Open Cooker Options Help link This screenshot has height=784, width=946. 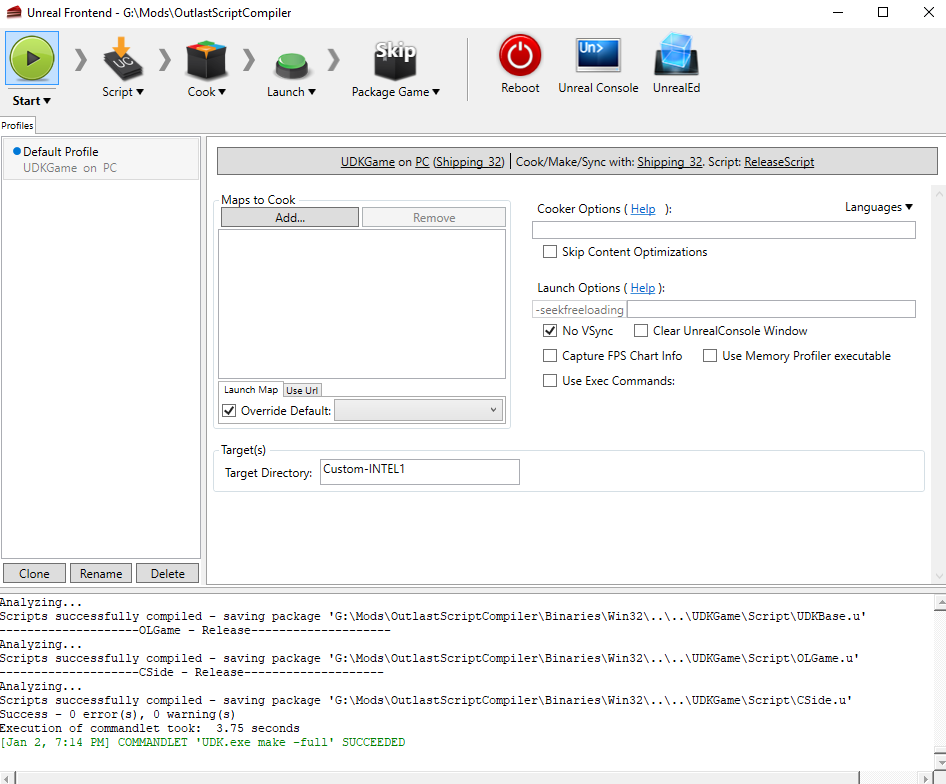[x=643, y=209]
